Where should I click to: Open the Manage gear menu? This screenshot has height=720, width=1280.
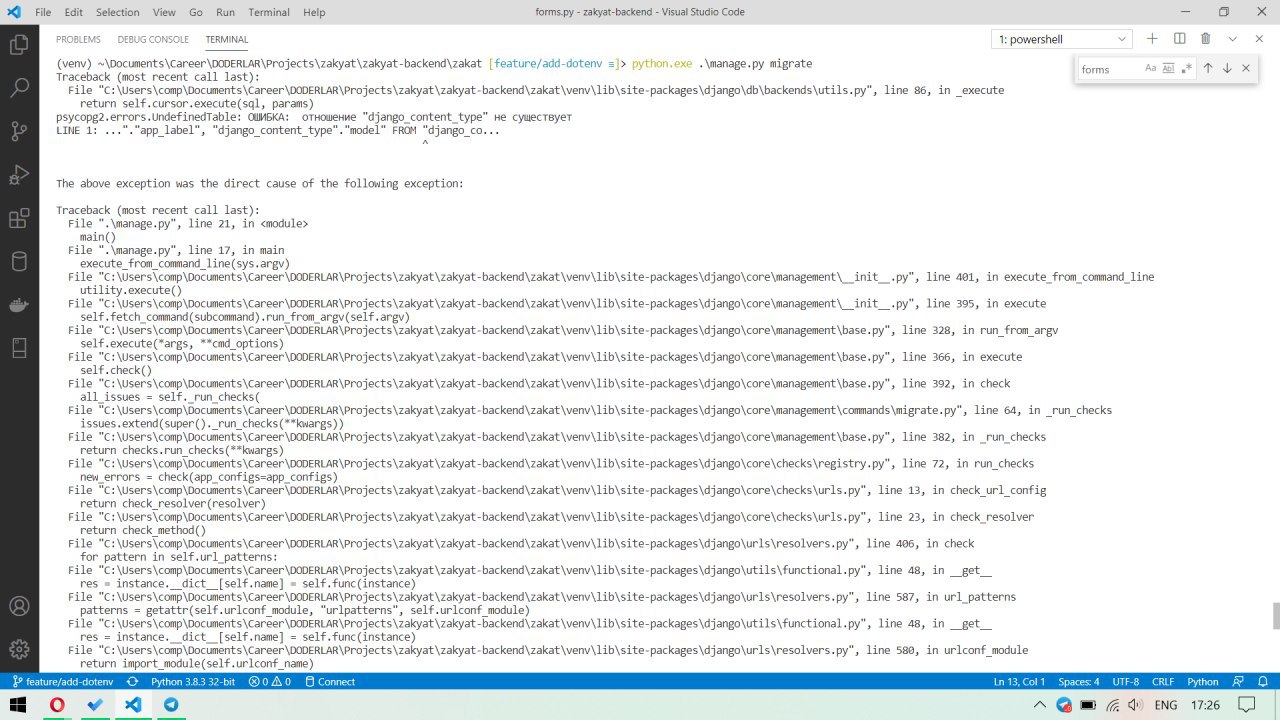(18, 649)
